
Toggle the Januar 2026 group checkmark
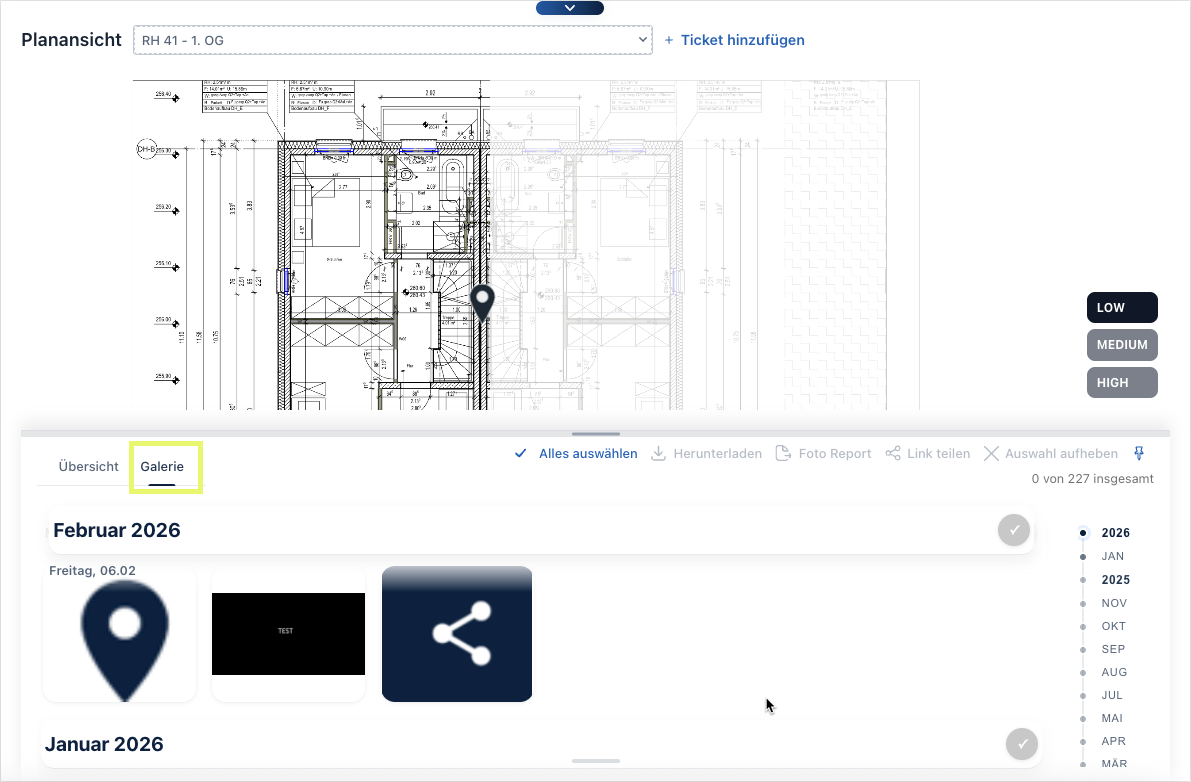pyautogui.click(x=1022, y=744)
